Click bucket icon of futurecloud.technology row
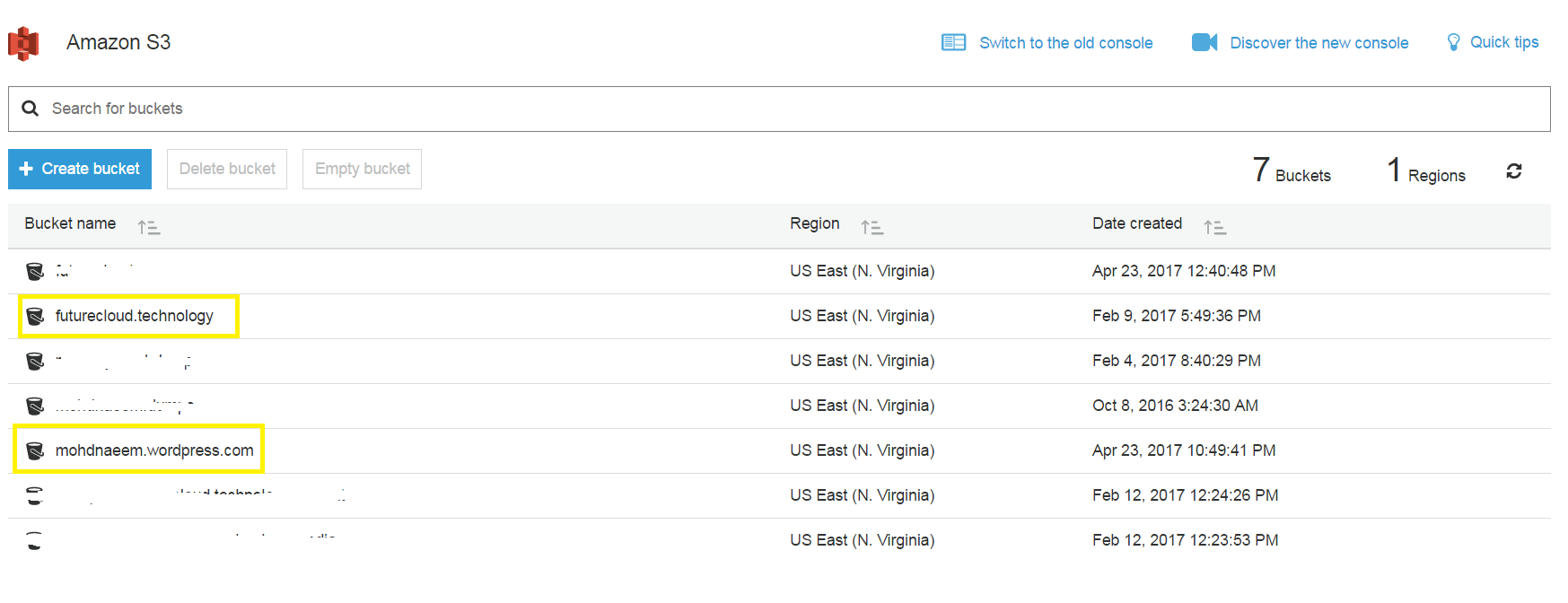The image size is (1568, 603). pyautogui.click(x=35, y=316)
